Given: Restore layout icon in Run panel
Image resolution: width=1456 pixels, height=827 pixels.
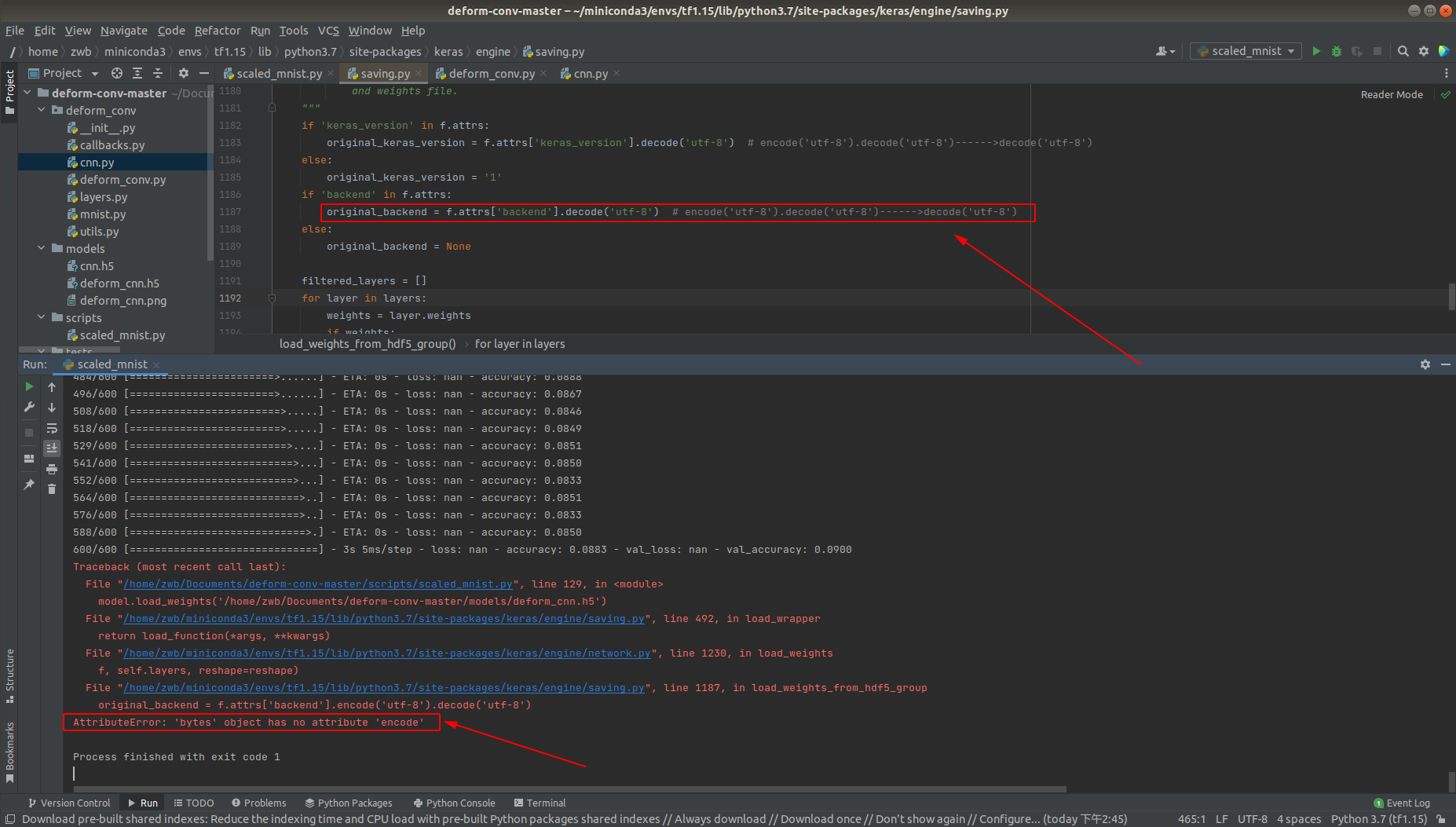Looking at the screenshot, I should (29, 459).
